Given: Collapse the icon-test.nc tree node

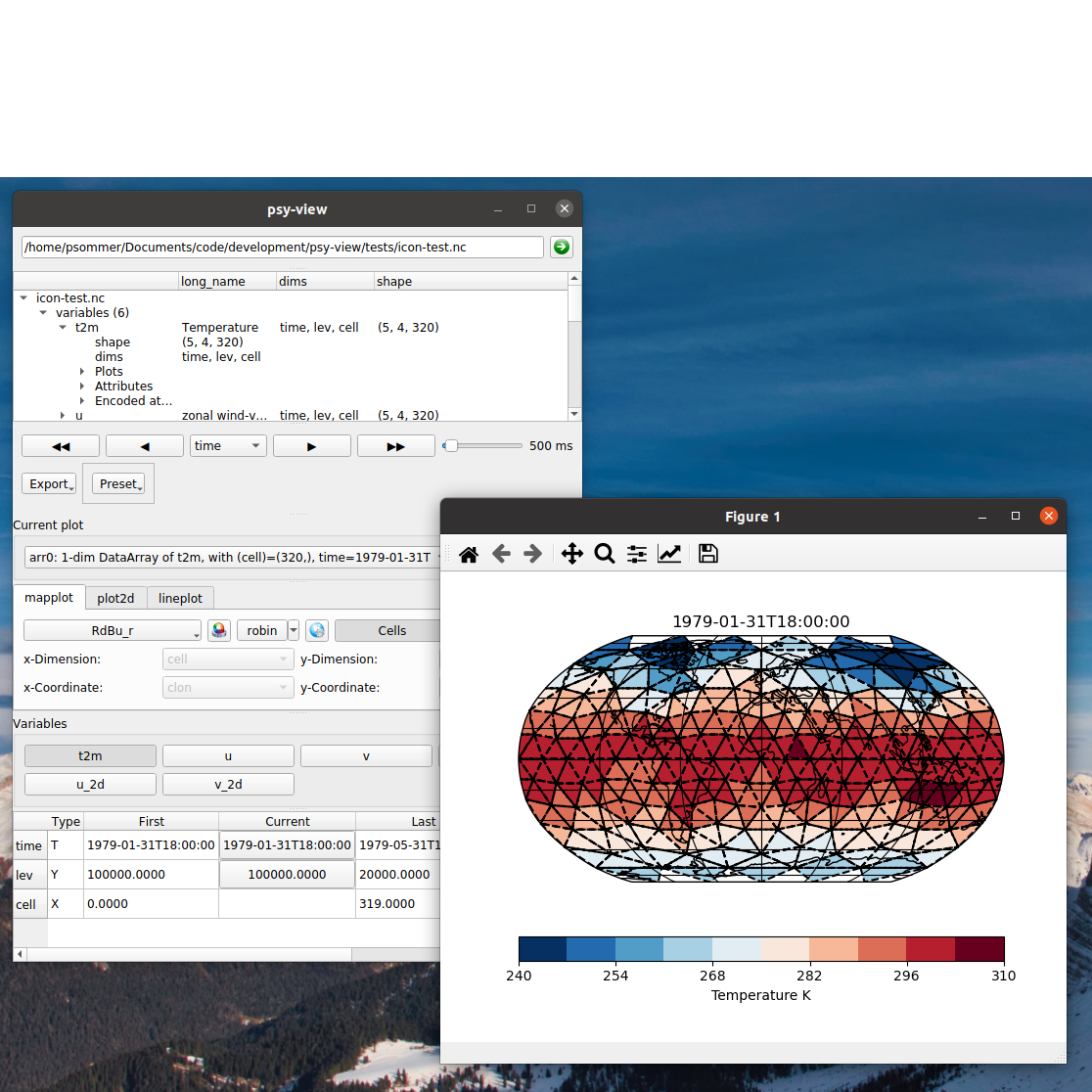Looking at the screenshot, I should pos(23,298).
